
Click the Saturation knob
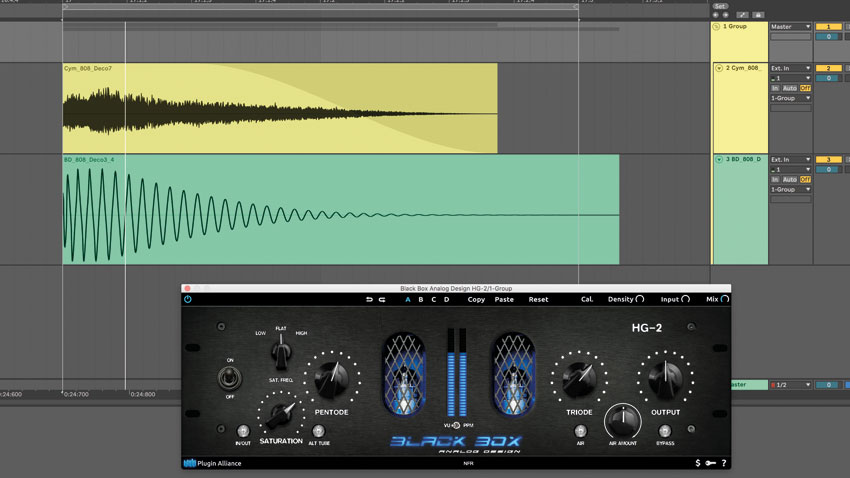(x=281, y=416)
